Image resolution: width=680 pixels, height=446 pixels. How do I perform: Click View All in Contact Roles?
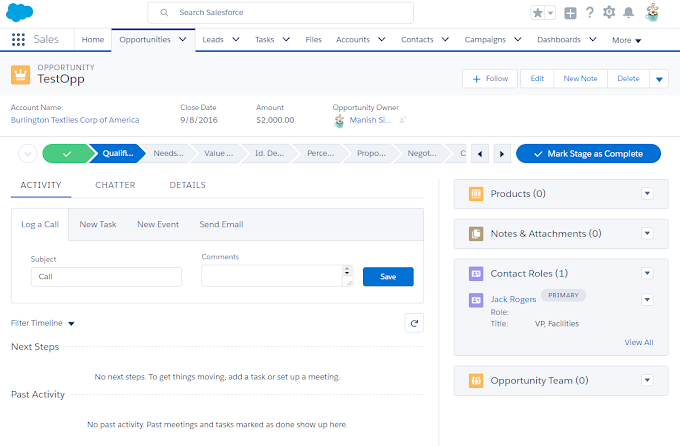[x=639, y=342]
